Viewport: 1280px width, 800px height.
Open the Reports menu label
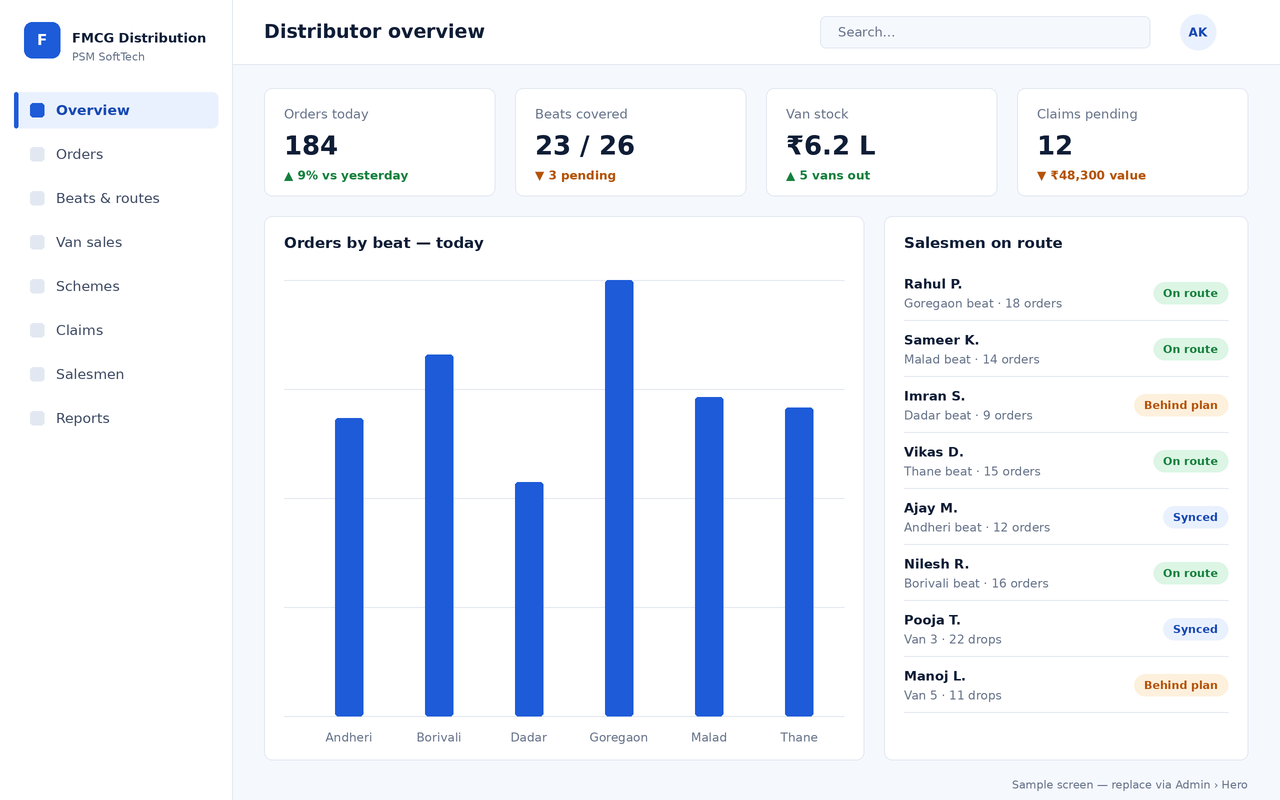tap(83, 418)
